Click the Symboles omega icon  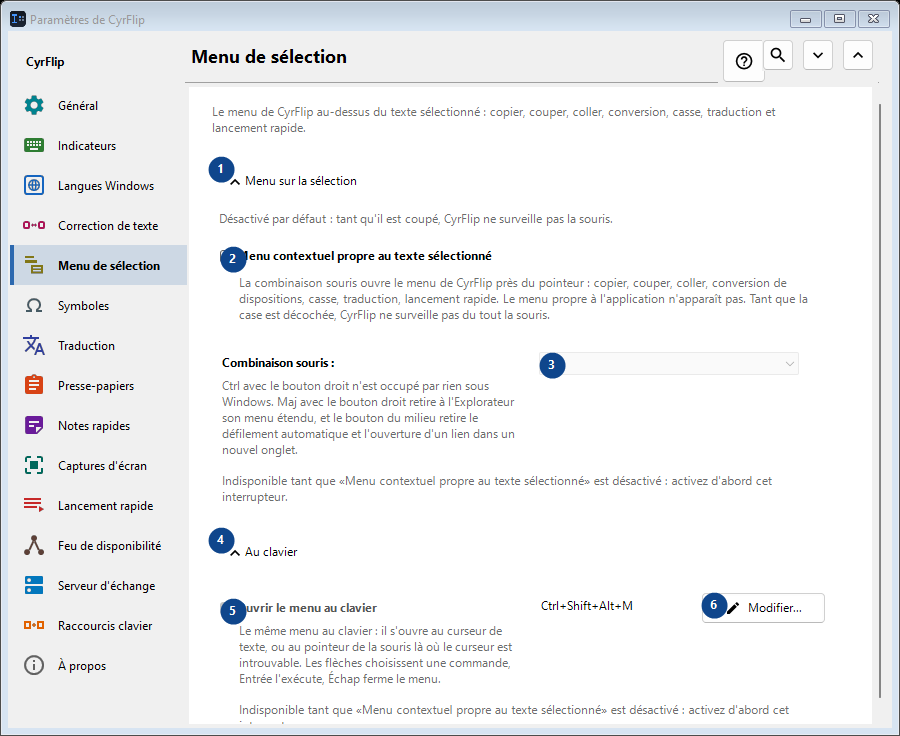click(x=34, y=305)
